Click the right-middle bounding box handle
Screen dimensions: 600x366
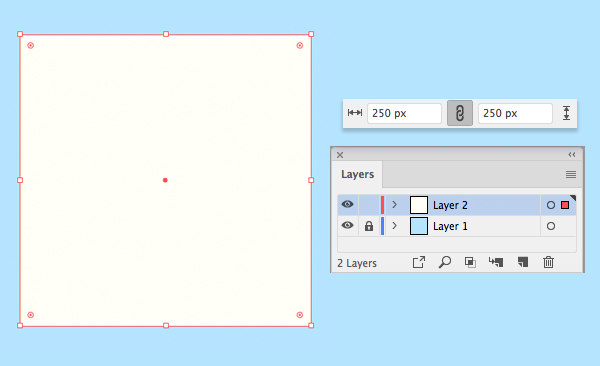(x=311, y=180)
